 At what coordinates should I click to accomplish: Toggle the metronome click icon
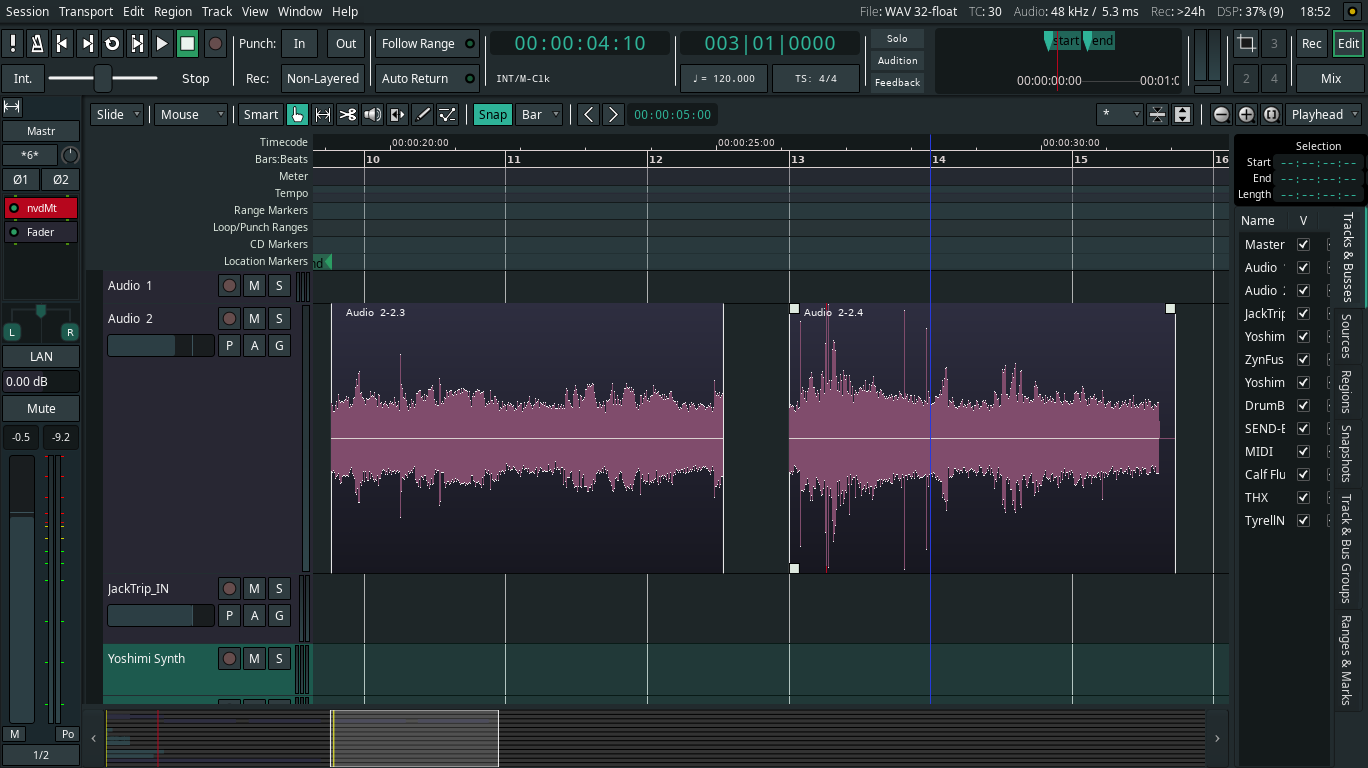(x=37, y=43)
